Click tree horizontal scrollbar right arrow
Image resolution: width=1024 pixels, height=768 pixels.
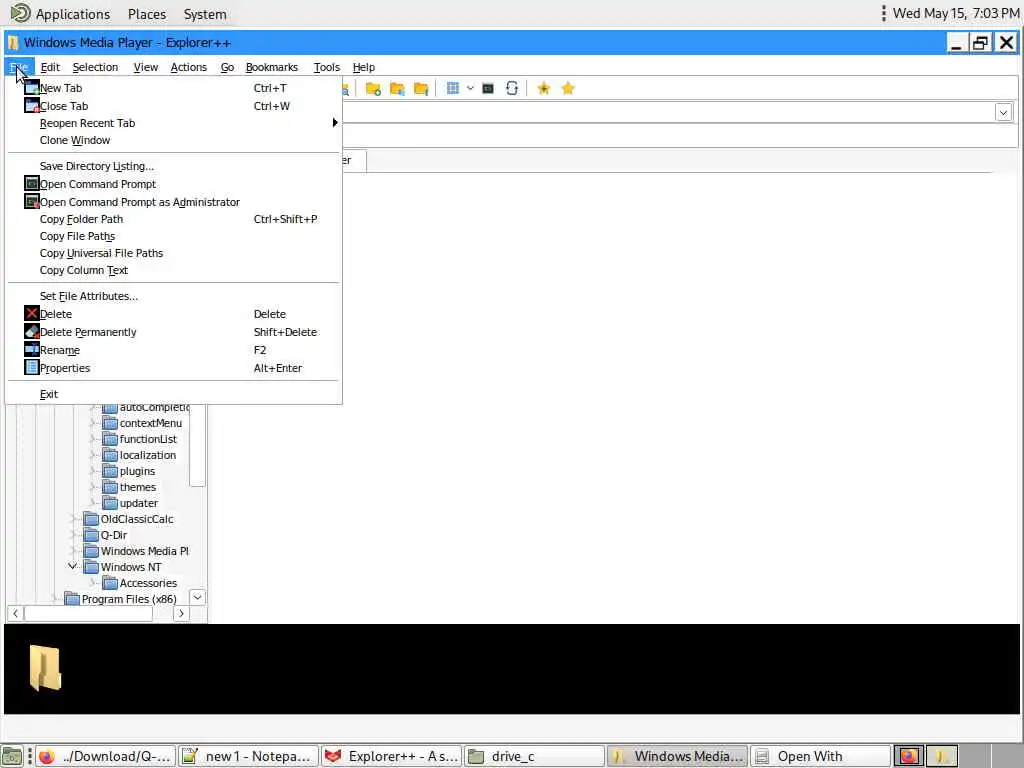coord(181,613)
